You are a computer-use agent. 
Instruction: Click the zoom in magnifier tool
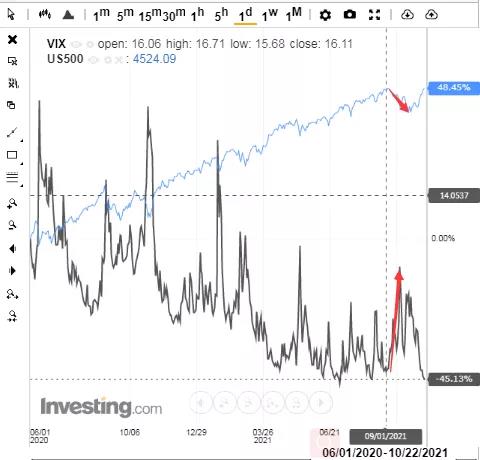pyautogui.click(x=12, y=203)
